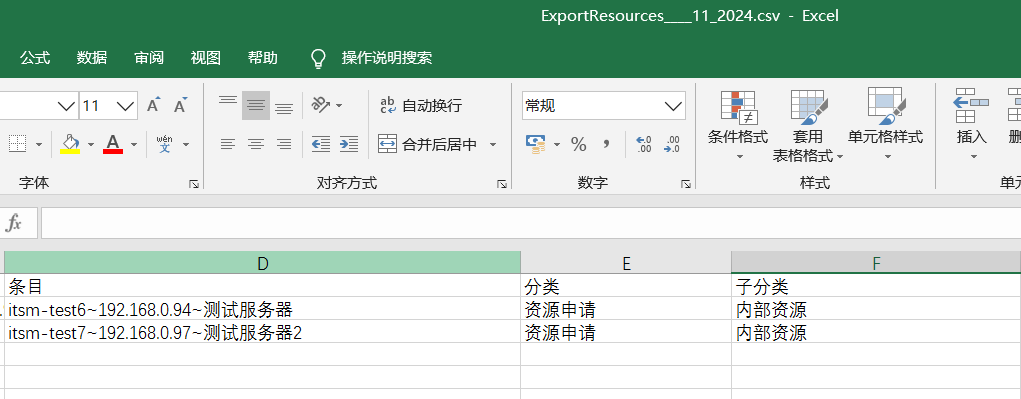Switch to the 数据 tab

[92, 58]
